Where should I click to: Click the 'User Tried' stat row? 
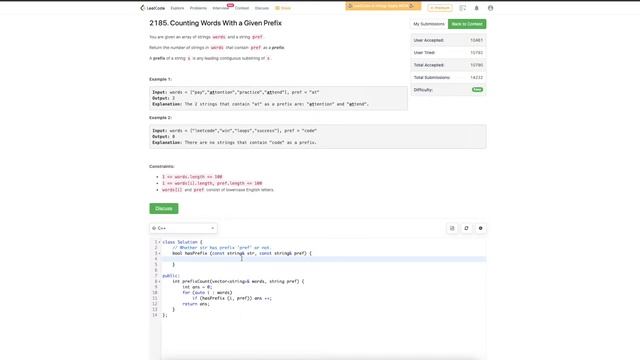pos(448,53)
